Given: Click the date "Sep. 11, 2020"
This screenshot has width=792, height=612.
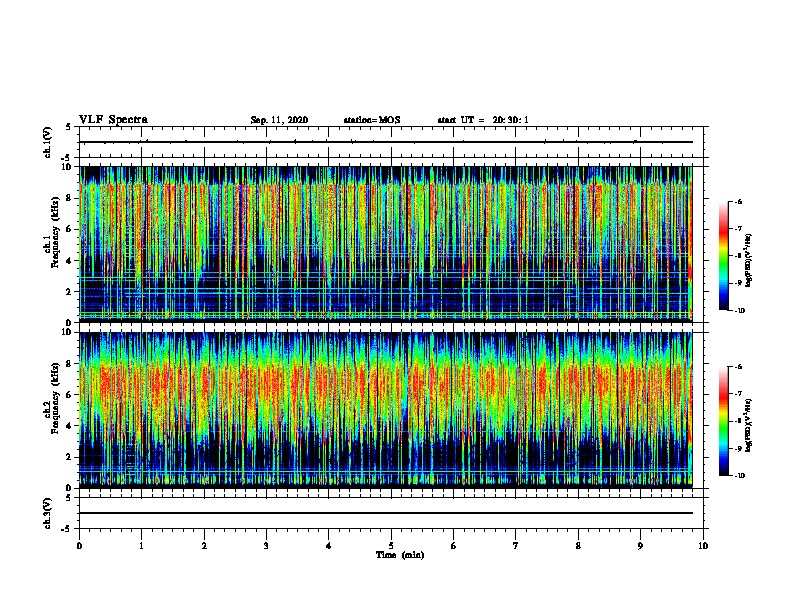Looking at the screenshot, I should pos(279,120).
